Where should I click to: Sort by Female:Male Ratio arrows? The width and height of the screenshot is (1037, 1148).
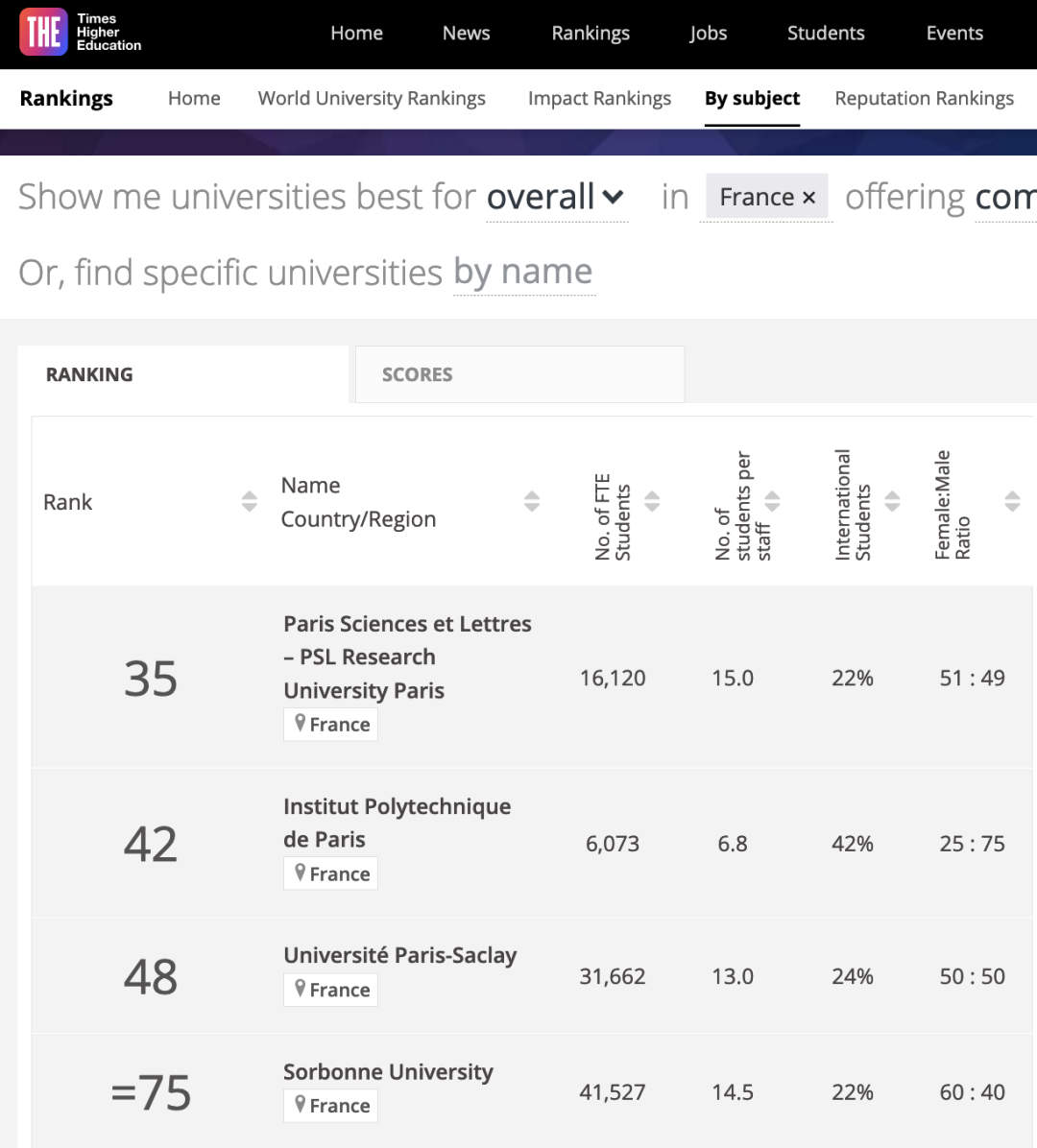[x=1012, y=501]
